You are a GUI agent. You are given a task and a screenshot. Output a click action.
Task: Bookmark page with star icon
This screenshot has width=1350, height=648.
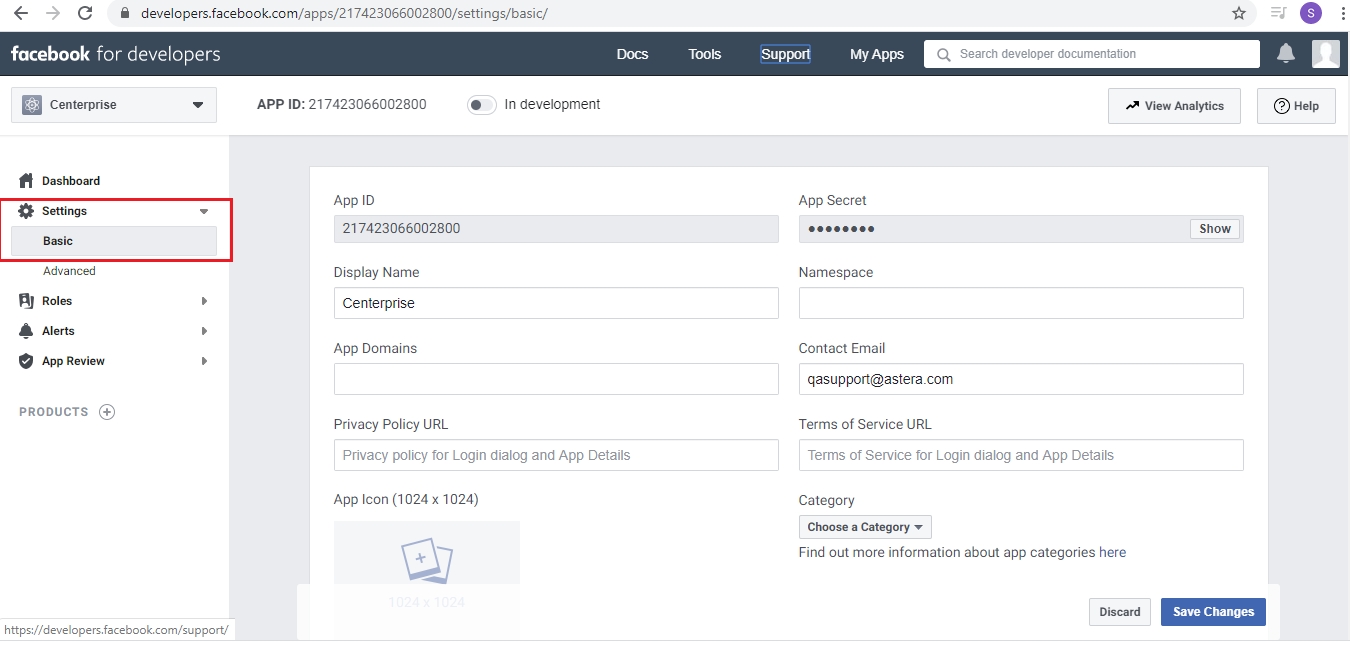pyautogui.click(x=1239, y=13)
